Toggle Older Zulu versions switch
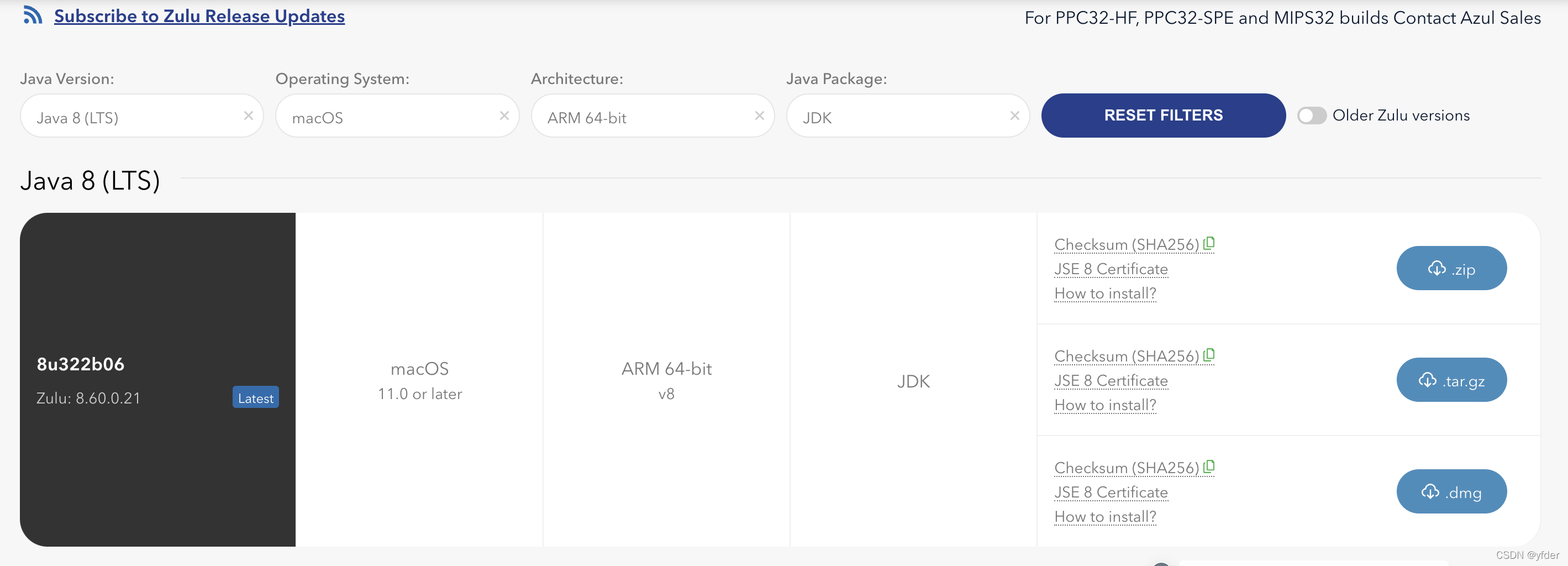Screen dimensions: 1568x566 point(1311,115)
